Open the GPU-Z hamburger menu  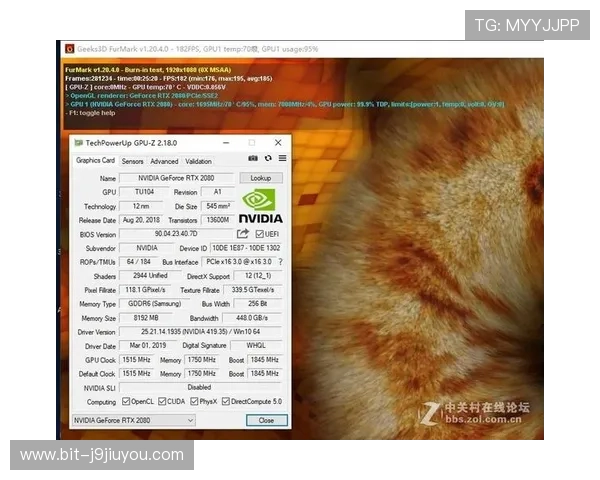[282, 159]
